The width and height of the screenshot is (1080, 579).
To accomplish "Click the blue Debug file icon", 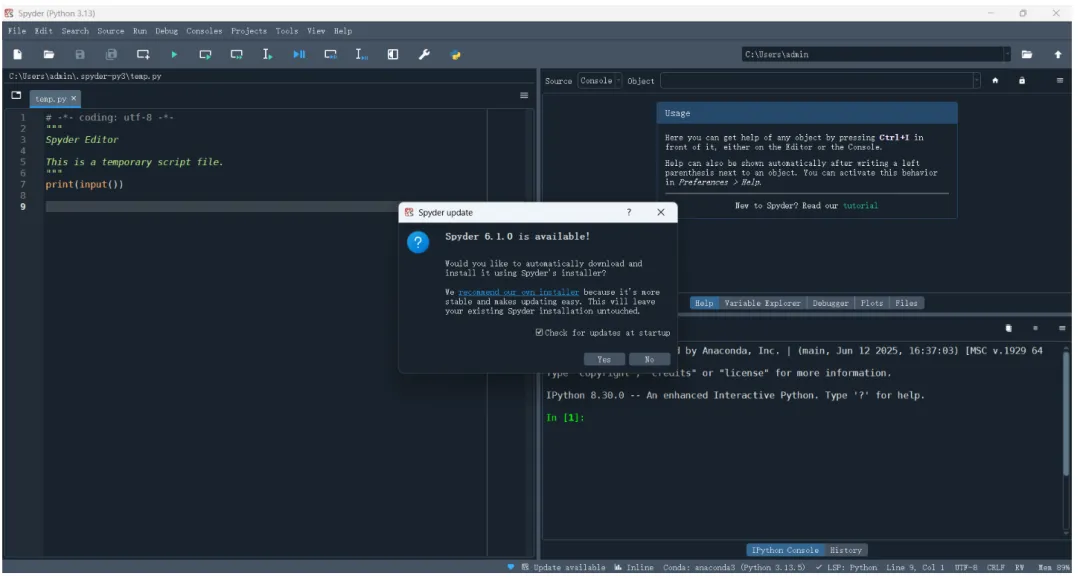I will [x=299, y=55].
